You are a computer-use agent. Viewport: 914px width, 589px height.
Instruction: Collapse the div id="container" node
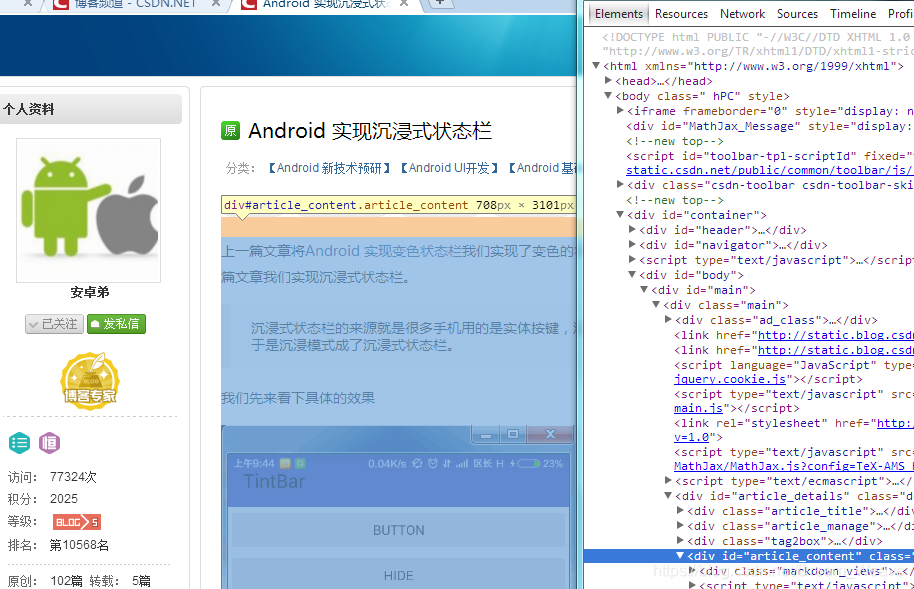620,215
